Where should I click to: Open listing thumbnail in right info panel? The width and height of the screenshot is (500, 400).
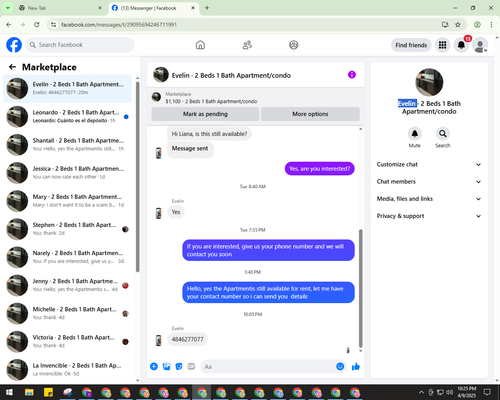429,82
